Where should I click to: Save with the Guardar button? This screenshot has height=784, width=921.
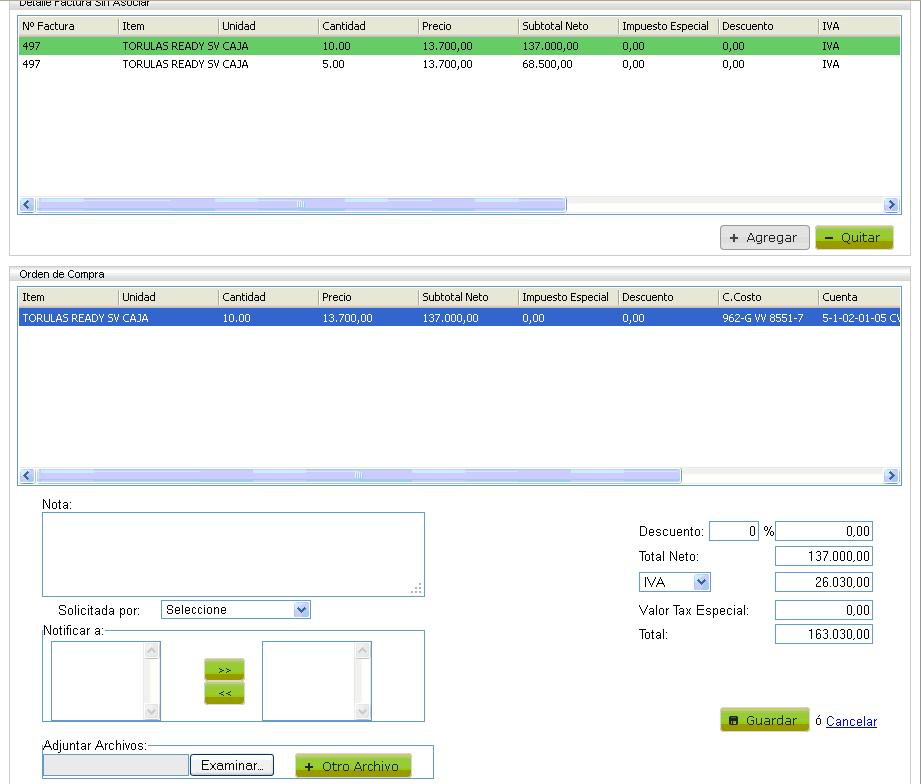coord(765,720)
